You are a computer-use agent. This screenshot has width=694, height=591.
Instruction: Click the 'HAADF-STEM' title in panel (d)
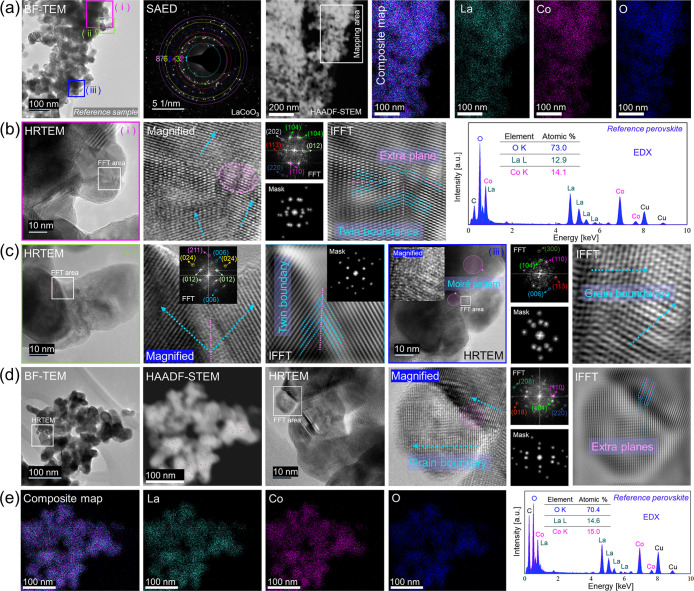(x=183, y=376)
